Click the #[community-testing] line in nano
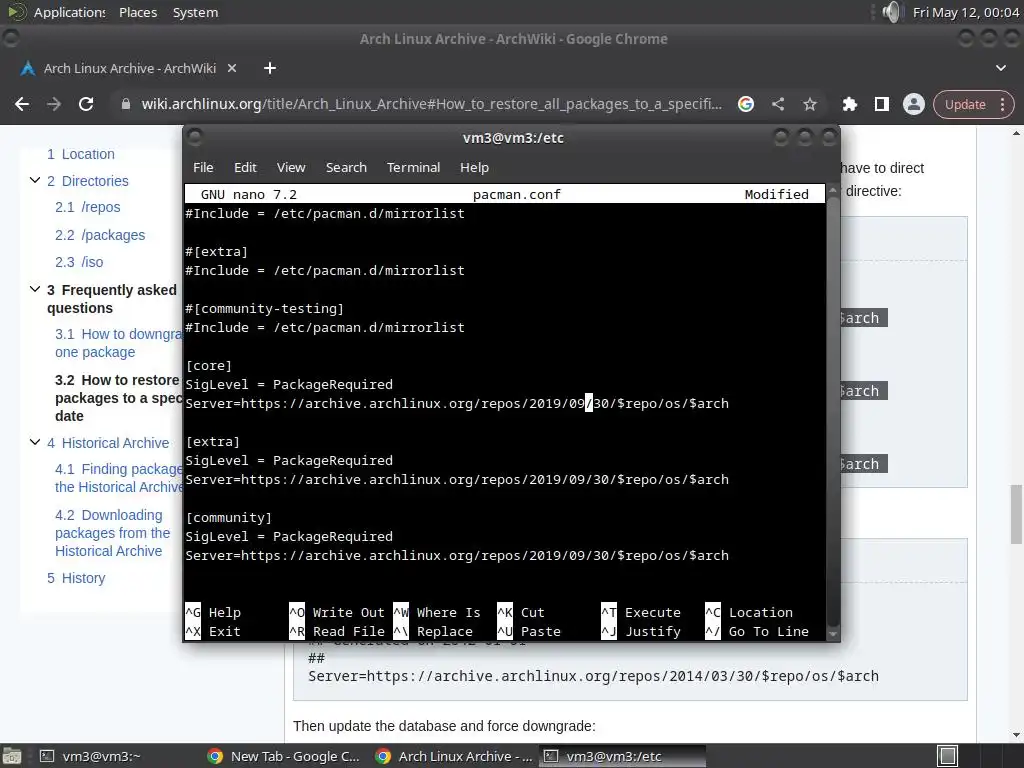 (264, 308)
